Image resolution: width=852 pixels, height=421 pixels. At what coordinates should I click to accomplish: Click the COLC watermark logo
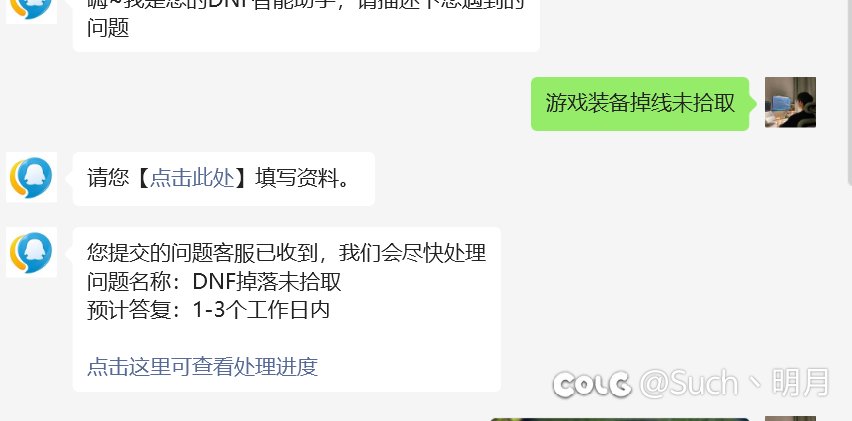(592, 384)
